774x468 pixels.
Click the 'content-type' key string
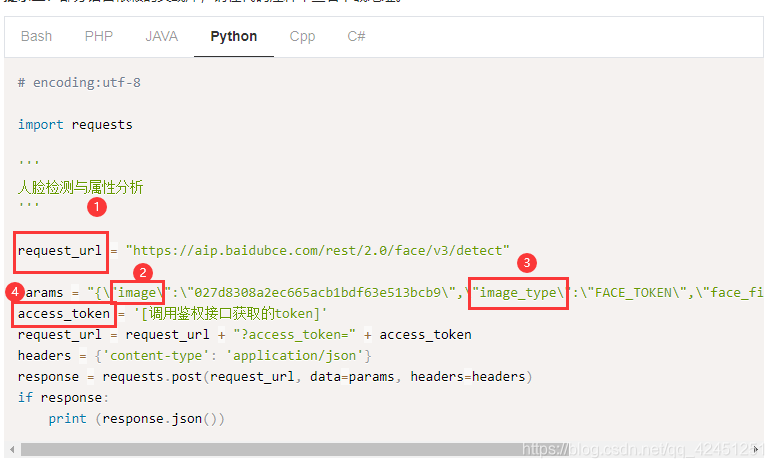click(156, 355)
